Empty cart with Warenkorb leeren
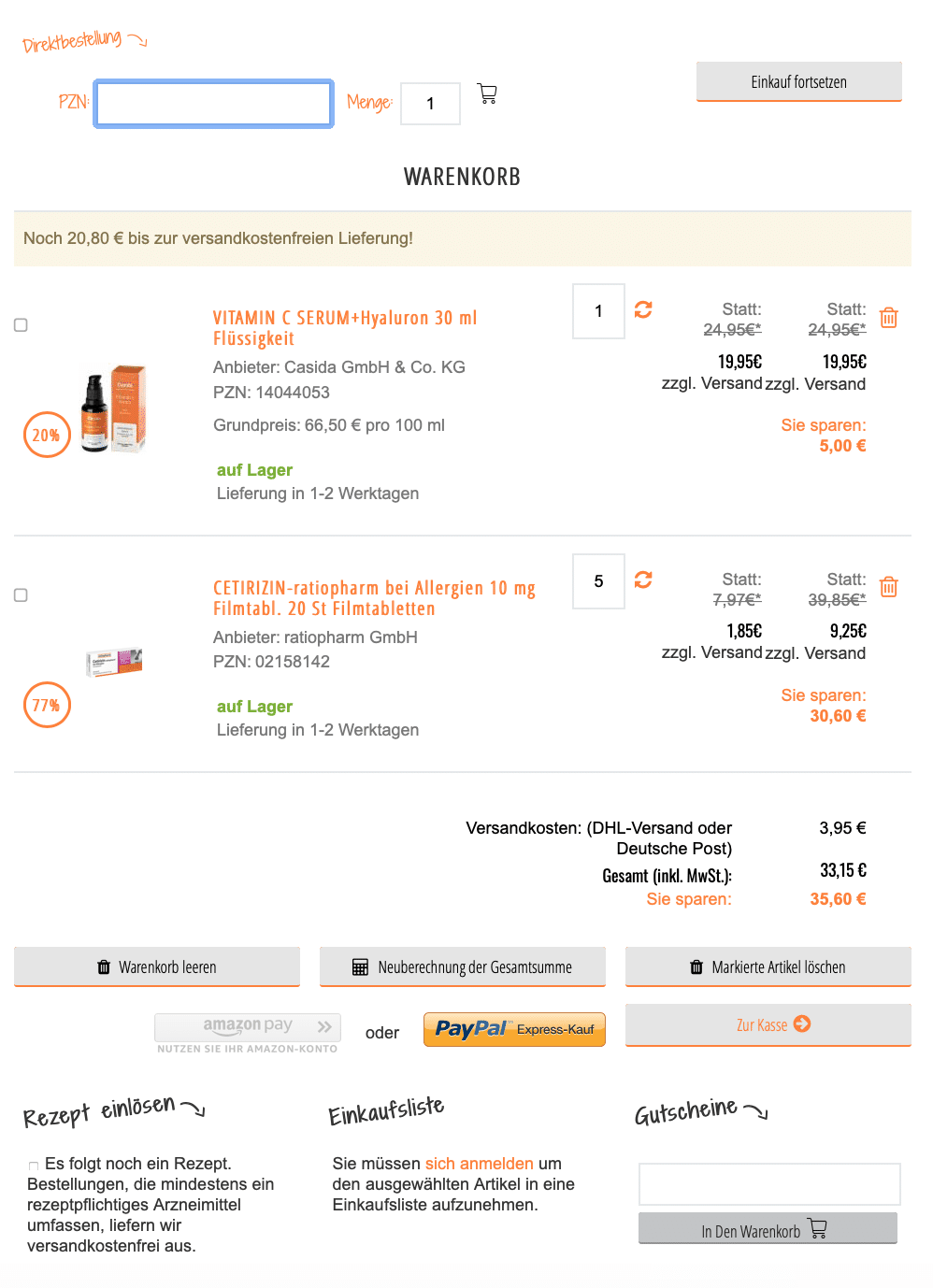The width and height of the screenshot is (933, 1288). 157,967
